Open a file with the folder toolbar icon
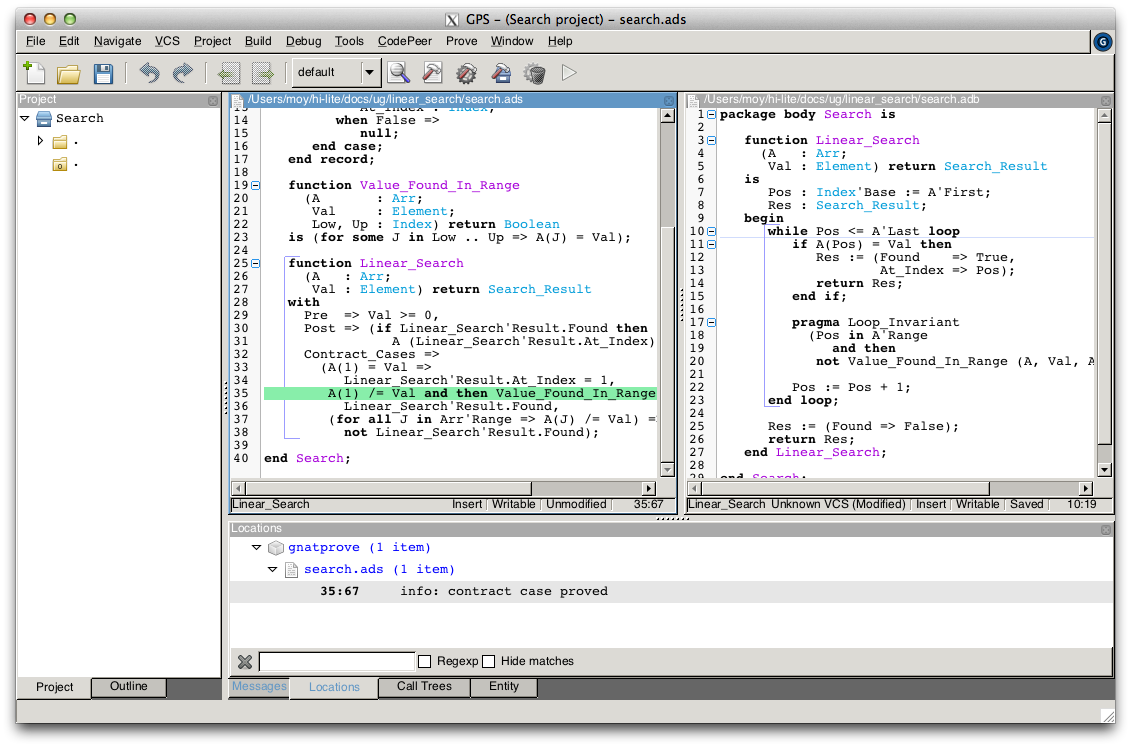The width and height of the screenshot is (1131, 747). 69,74
